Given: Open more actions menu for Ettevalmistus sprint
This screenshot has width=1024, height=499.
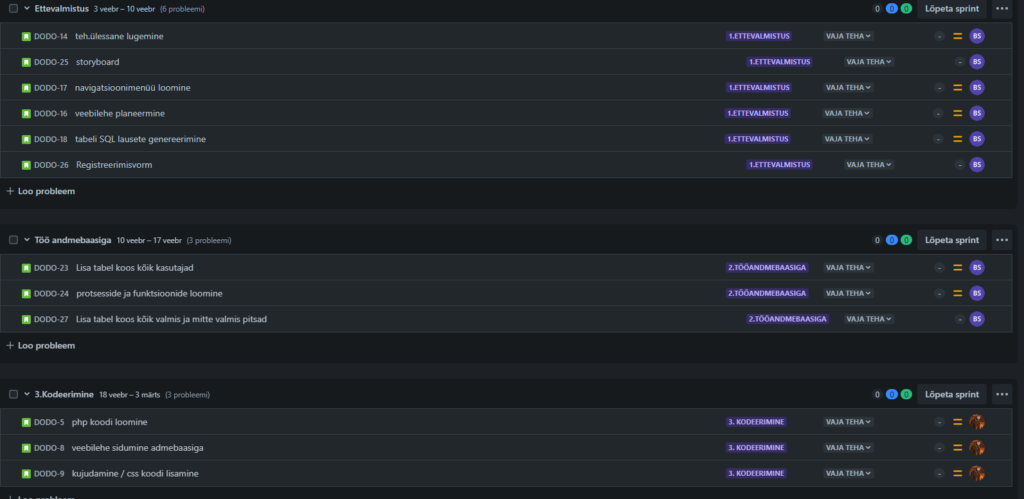Looking at the screenshot, I should (x=1001, y=8).
